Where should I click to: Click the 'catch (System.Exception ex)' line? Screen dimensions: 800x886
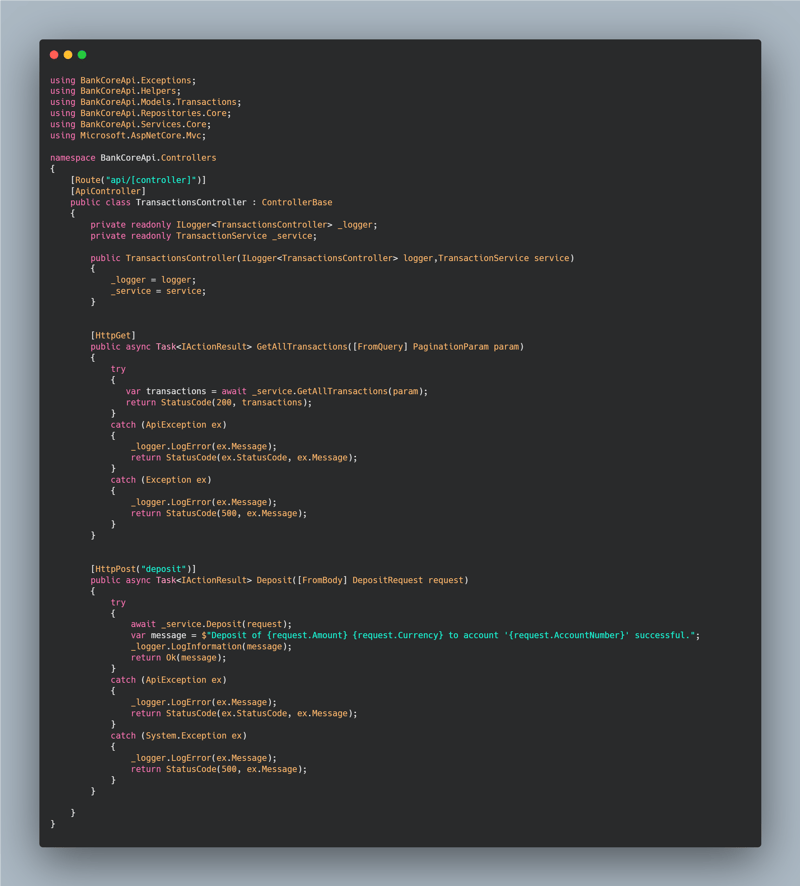[179, 736]
